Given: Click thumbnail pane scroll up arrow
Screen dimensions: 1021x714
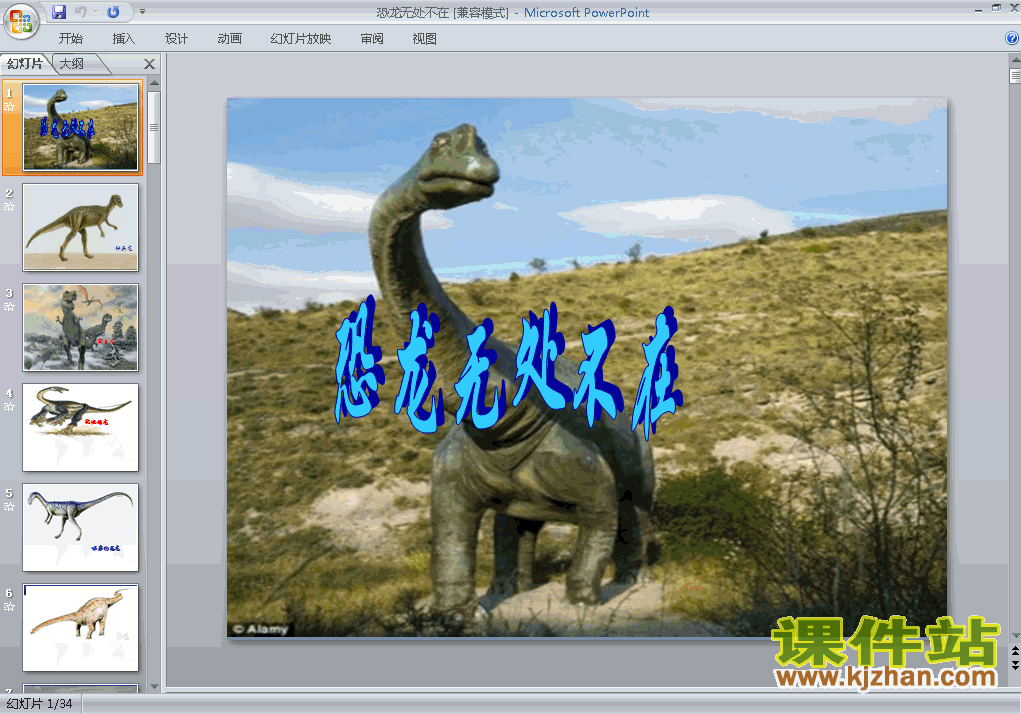Looking at the screenshot, I should point(154,83).
